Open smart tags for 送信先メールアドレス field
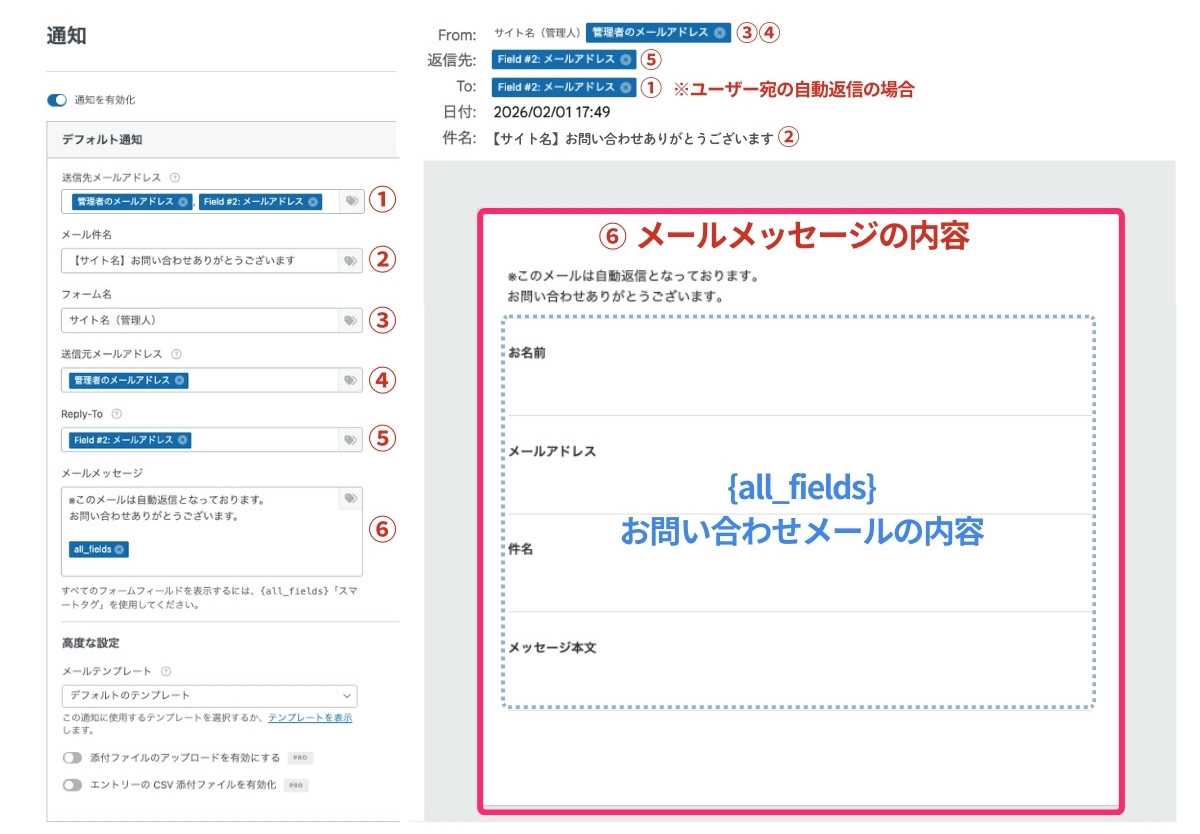Viewport: 1200px width, 834px height. coord(350,201)
